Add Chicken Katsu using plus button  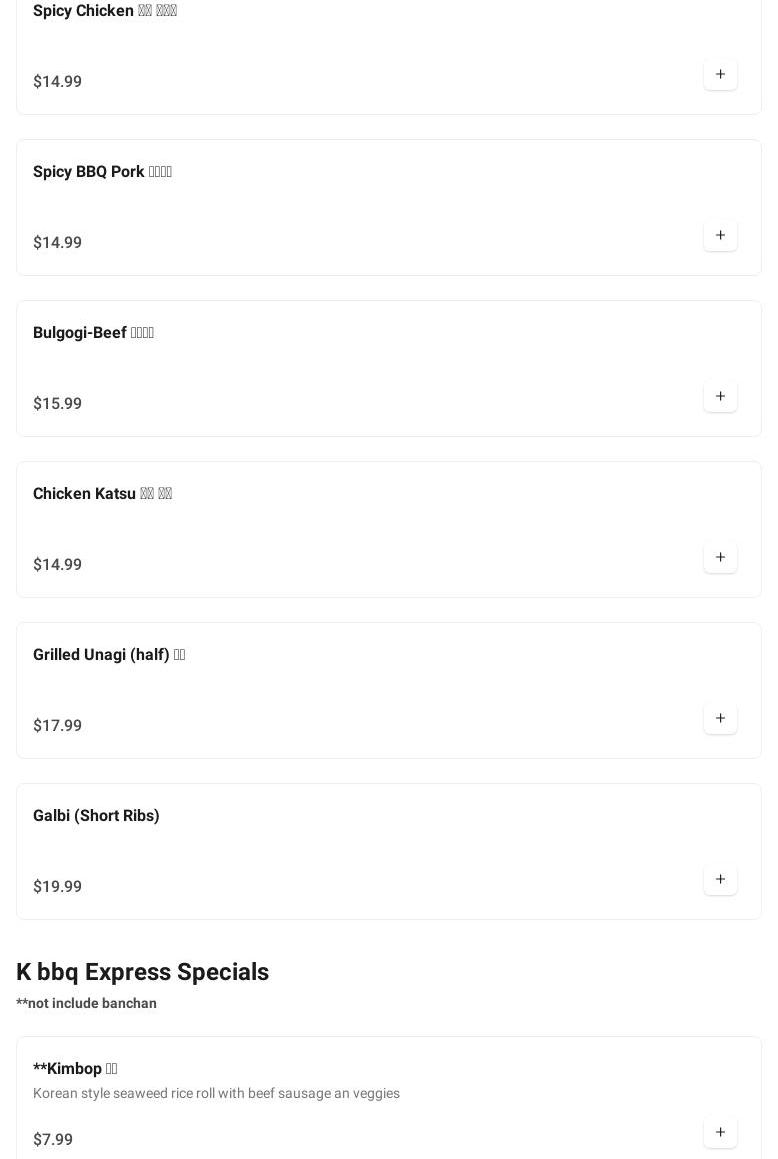pos(720,558)
